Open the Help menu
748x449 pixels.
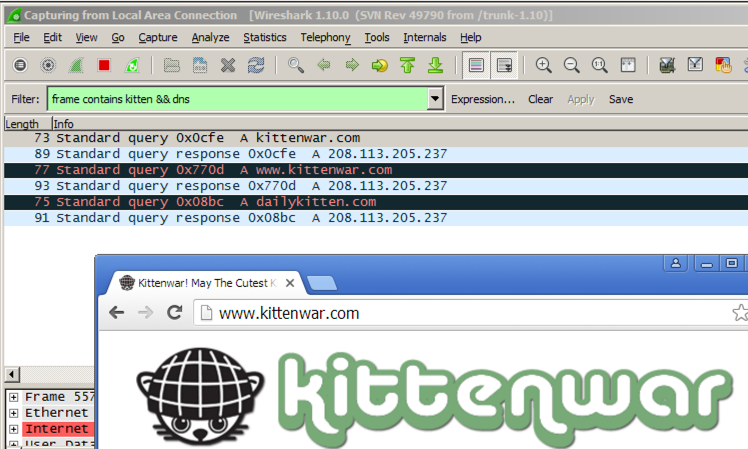tap(471, 37)
